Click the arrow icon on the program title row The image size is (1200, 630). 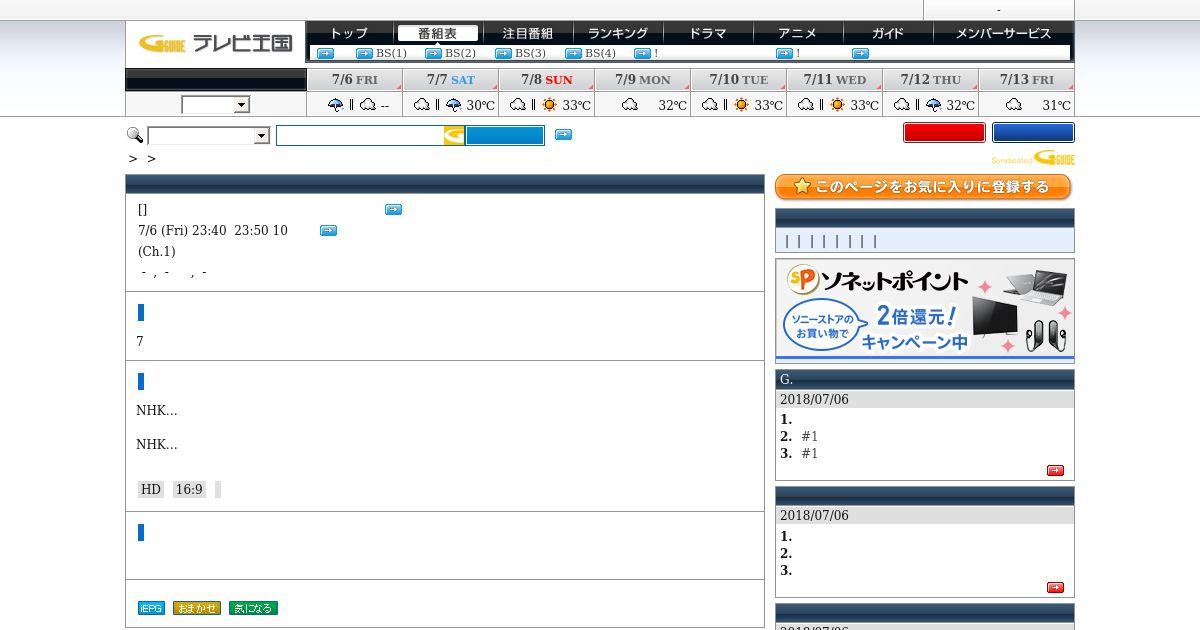tap(393, 209)
